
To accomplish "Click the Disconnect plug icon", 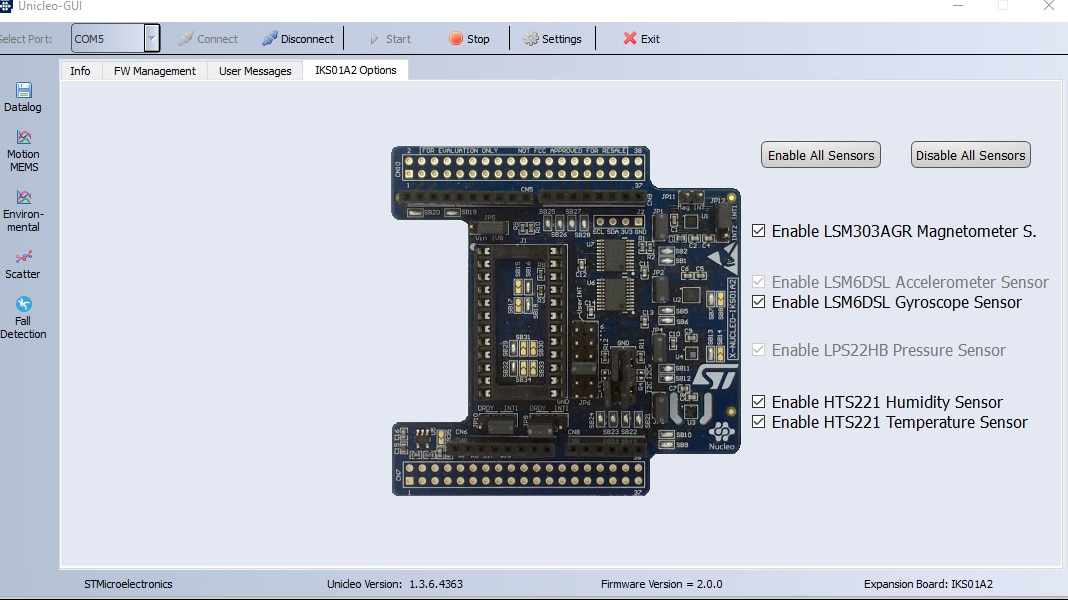I will pyautogui.click(x=270, y=39).
